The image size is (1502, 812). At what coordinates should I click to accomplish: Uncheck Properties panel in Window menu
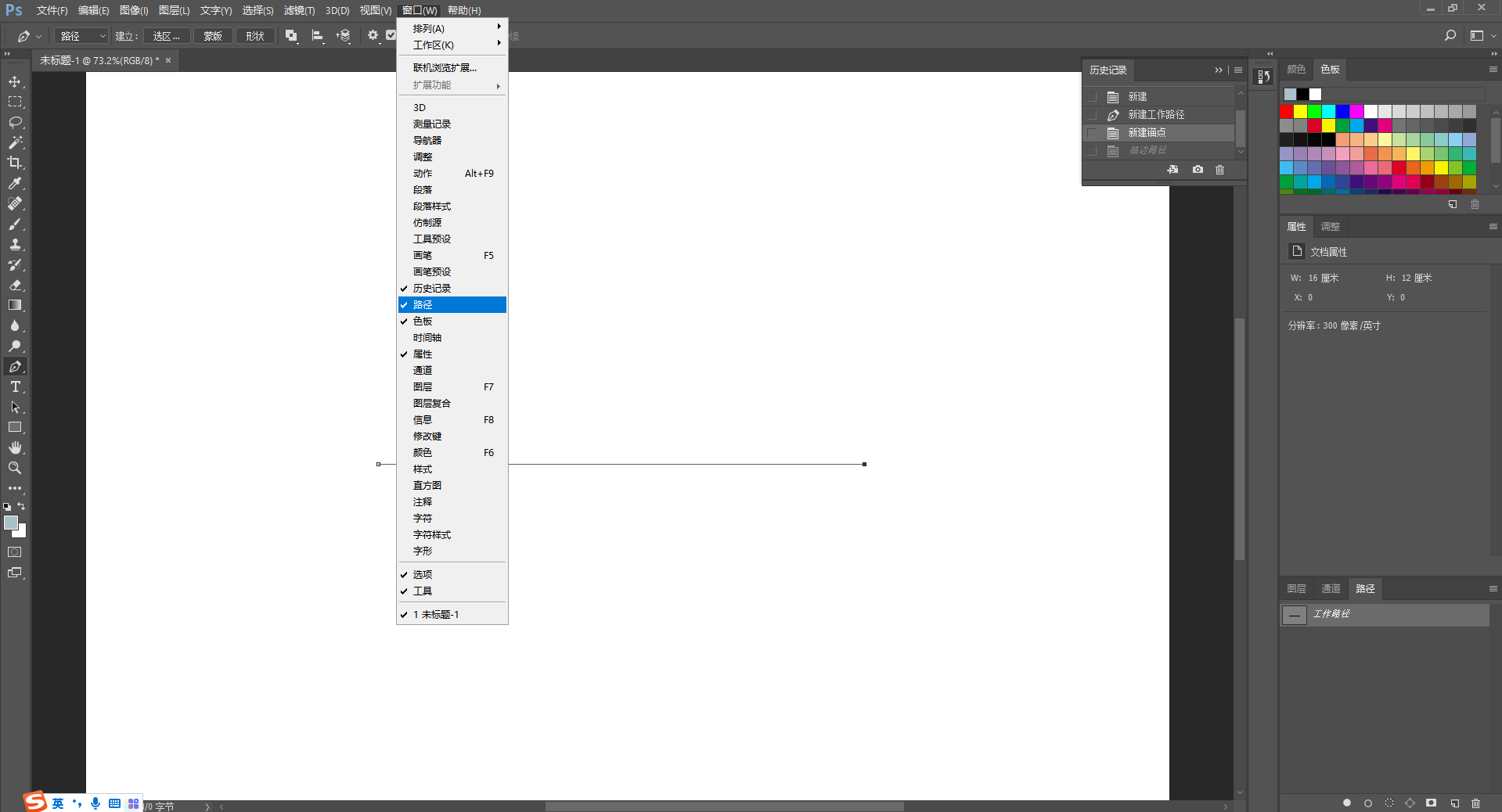(x=452, y=354)
